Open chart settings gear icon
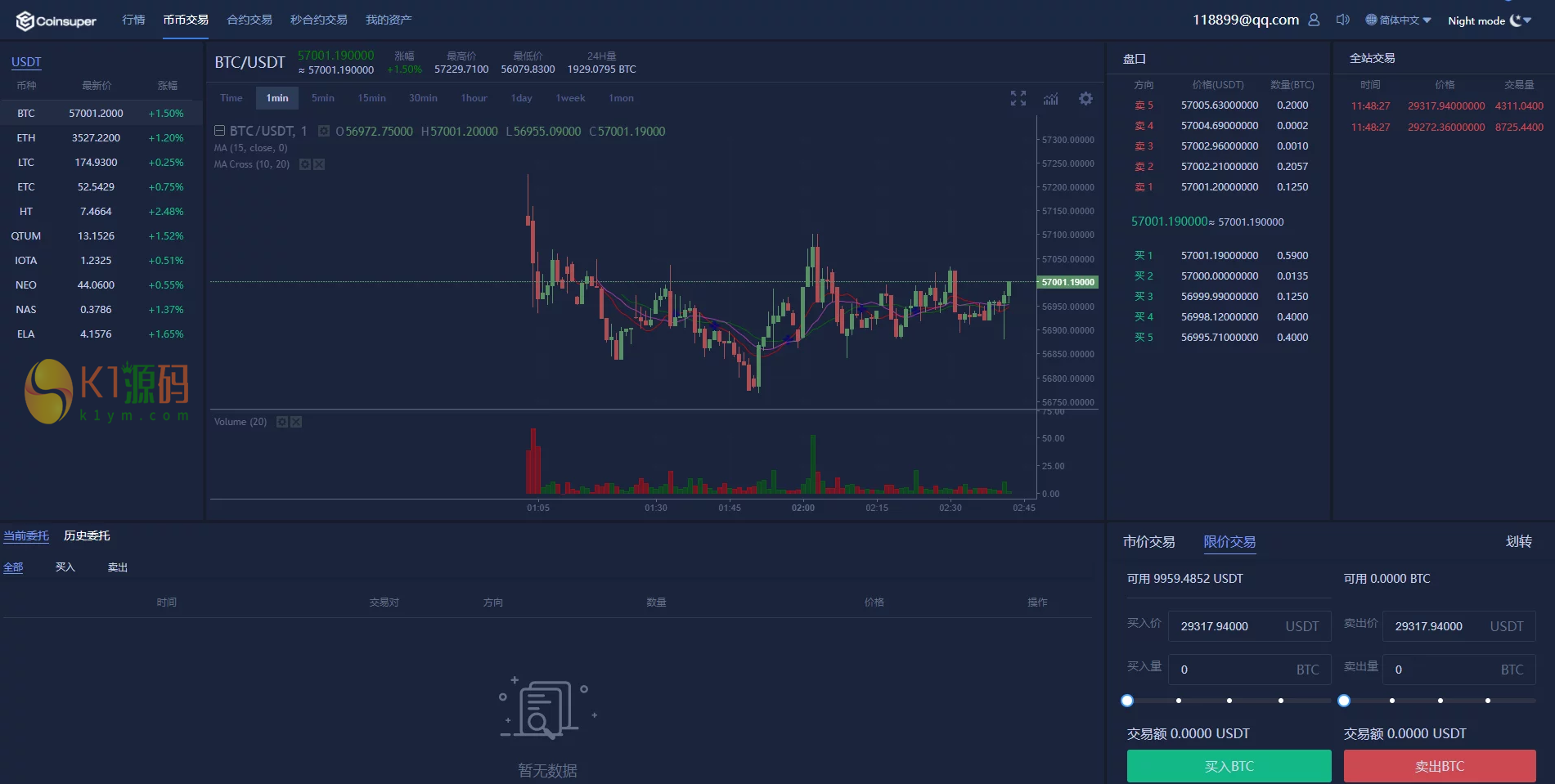The height and width of the screenshot is (784, 1555). (x=1085, y=98)
